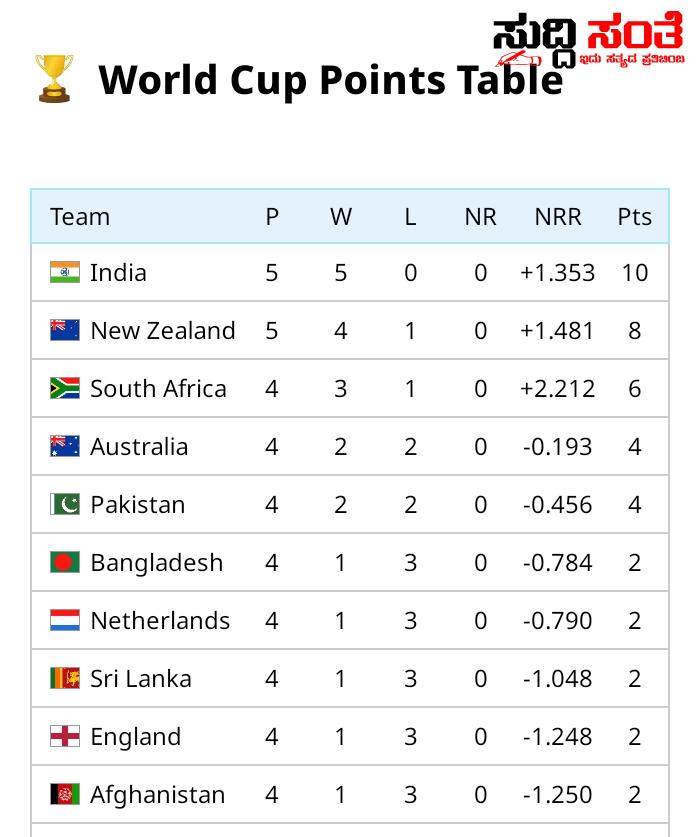The image size is (699, 837).
Task: Click the gold trophy icon
Action: (54, 78)
